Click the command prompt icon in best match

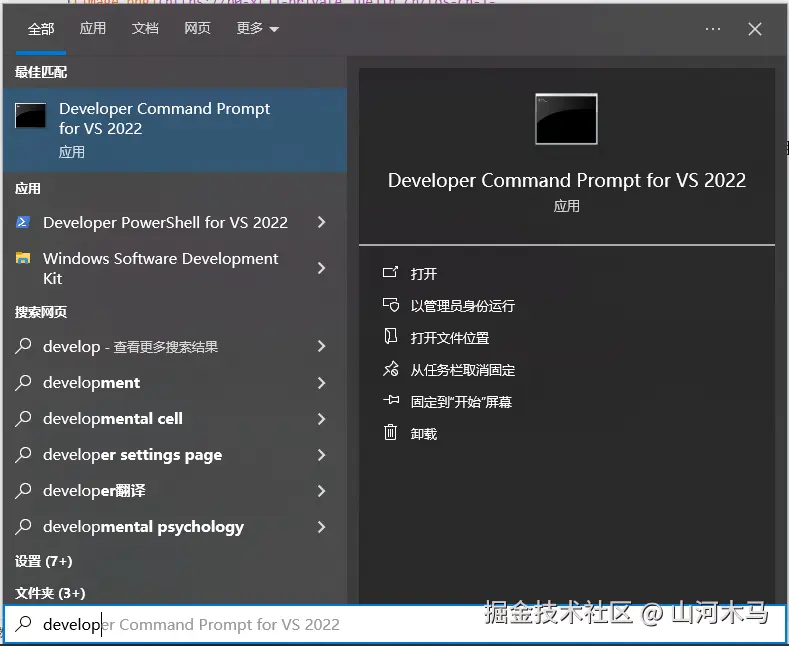click(x=30, y=115)
